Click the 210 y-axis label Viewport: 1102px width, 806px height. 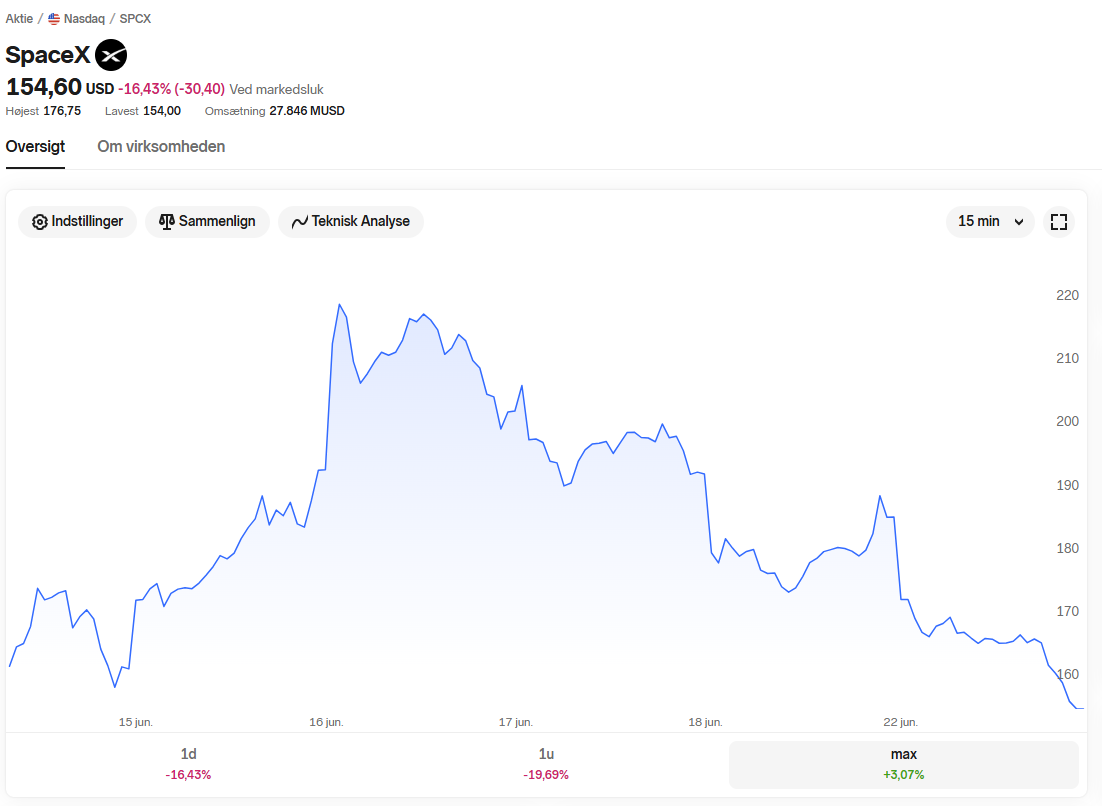click(1067, 358)
